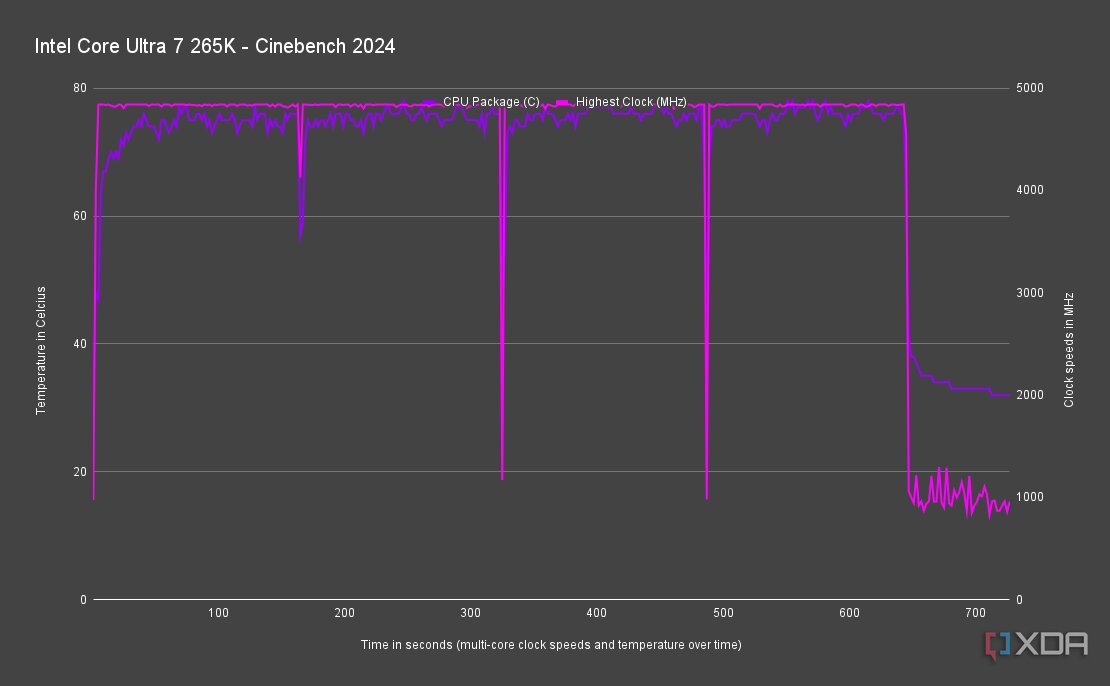This screenshot has width=1110, height=686.
Task: Click the clock-speed dip bottom near 325 seconds
Action: (503, 479)
